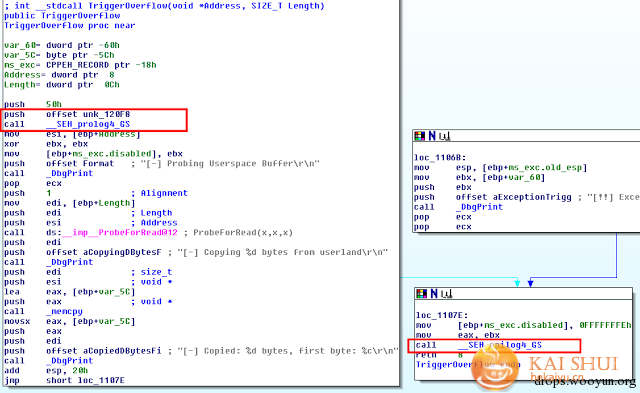Select the 'Address= dword ptr 8' declaration

point(59,75)
